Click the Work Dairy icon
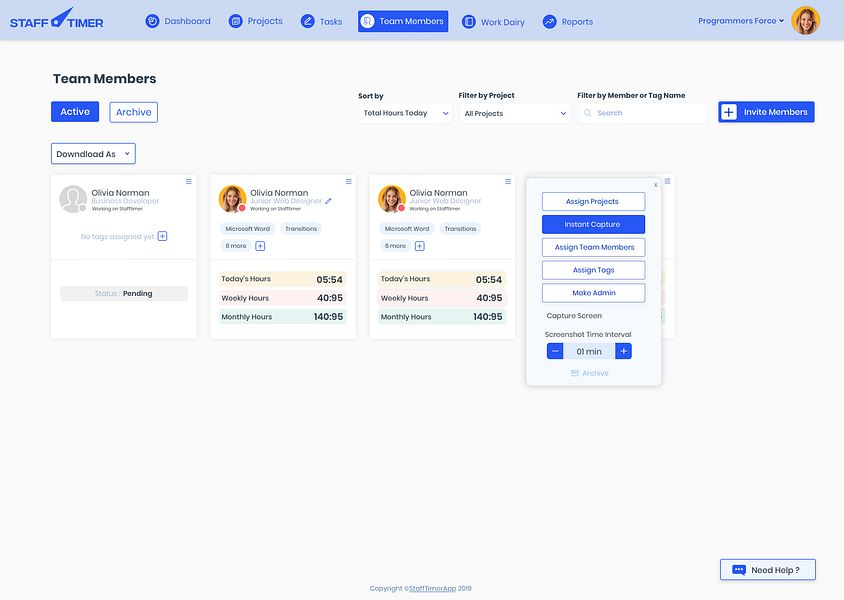 469,22
